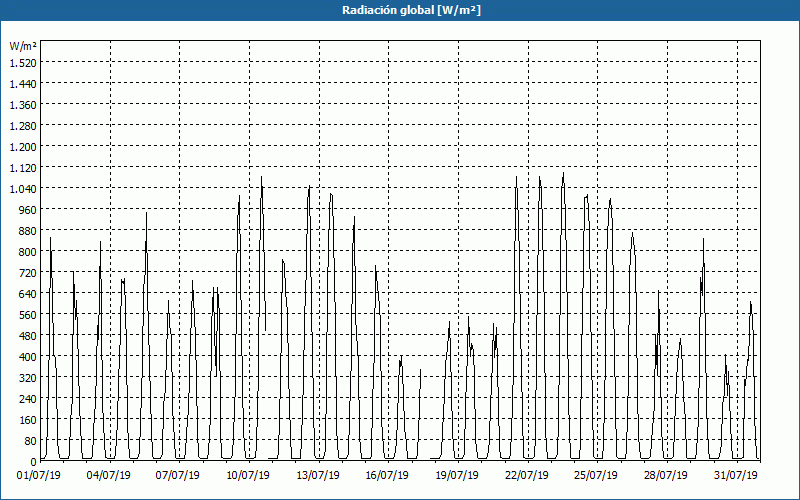
Task: Click the 1.520 y-axis value
Action: (x=23, y=62)
